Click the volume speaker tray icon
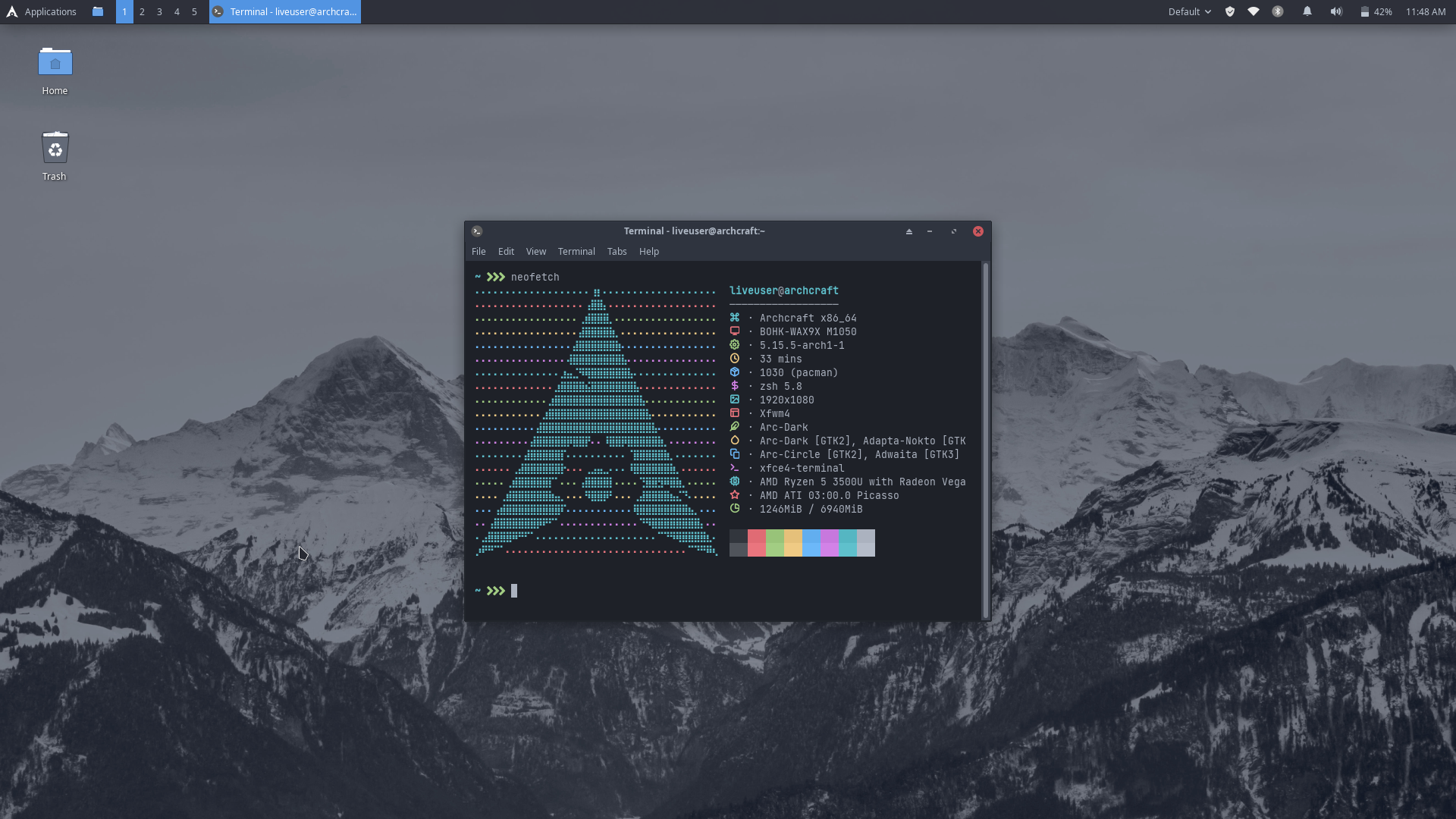This screenshot has height=819, width=1456. (1336, 11)
